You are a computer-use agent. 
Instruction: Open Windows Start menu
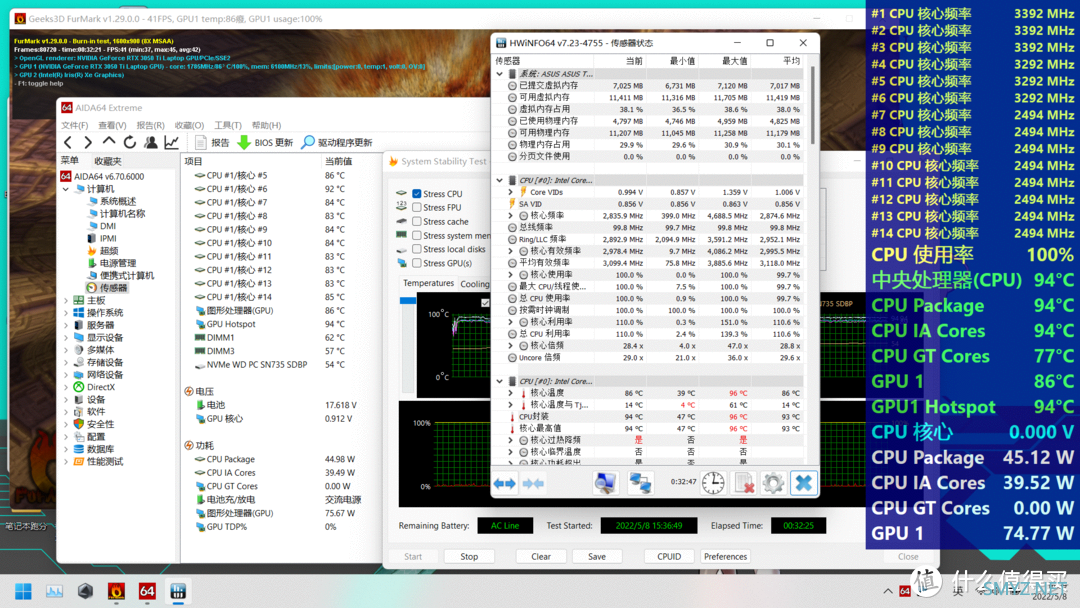pos(23,591)
